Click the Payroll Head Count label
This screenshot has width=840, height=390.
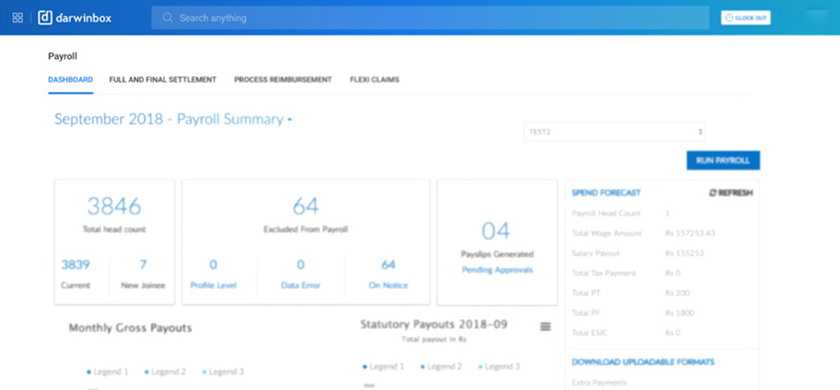pos(606,214)
